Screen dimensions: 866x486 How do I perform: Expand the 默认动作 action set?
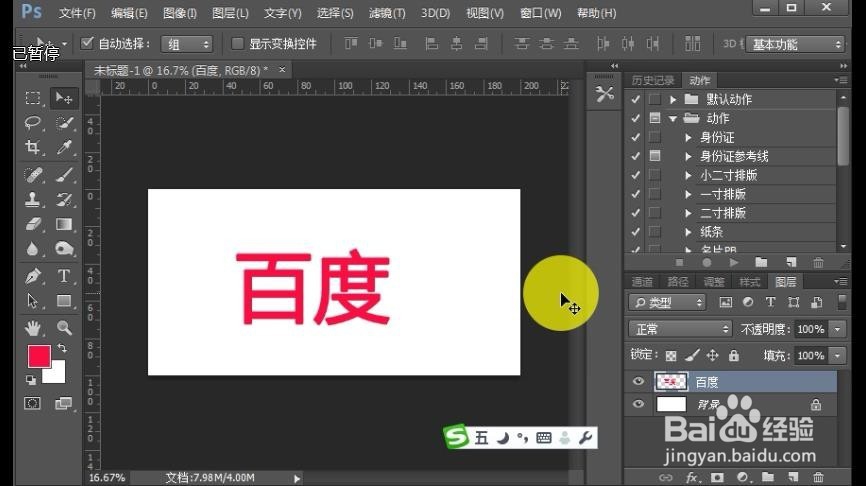pyautogui.click(x=673, y=100)
